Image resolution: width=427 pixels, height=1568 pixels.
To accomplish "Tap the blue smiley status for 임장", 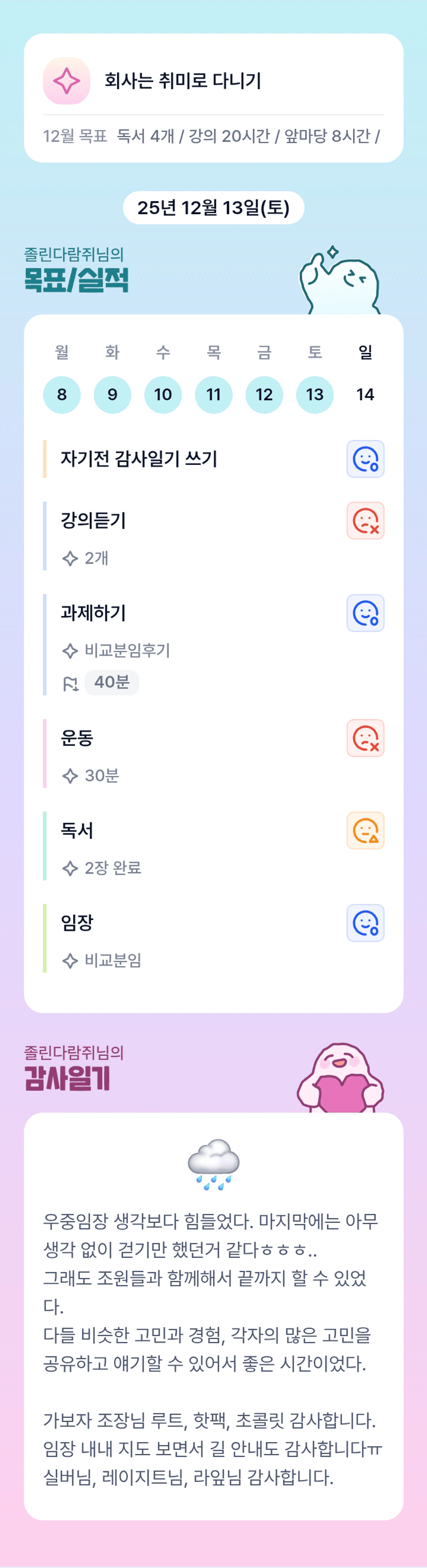I will (x=365, y=923).
